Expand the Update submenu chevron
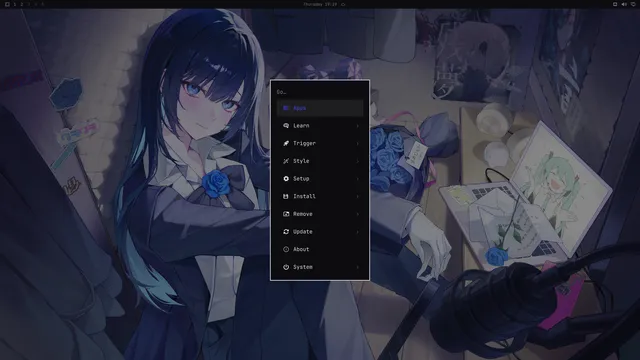 (358, 232)
